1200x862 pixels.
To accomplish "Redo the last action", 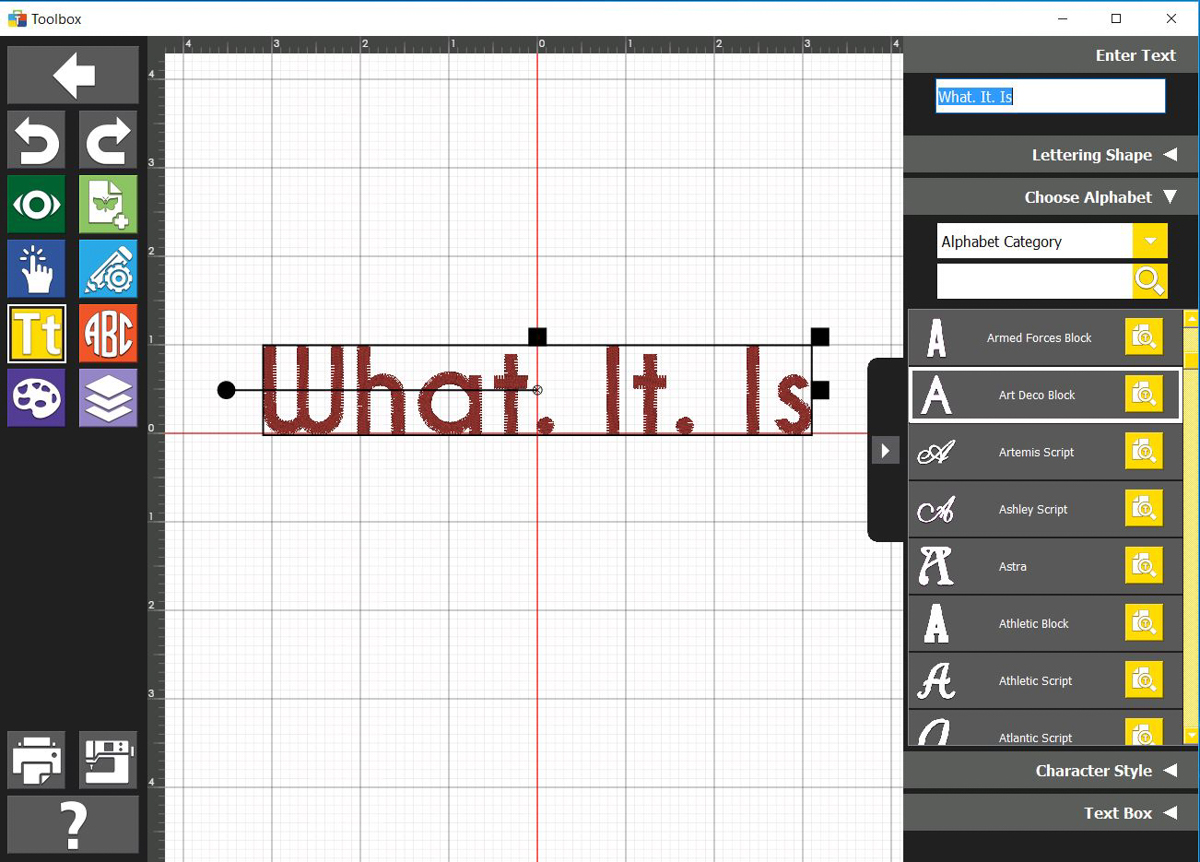I will click(x=108, y=139).
